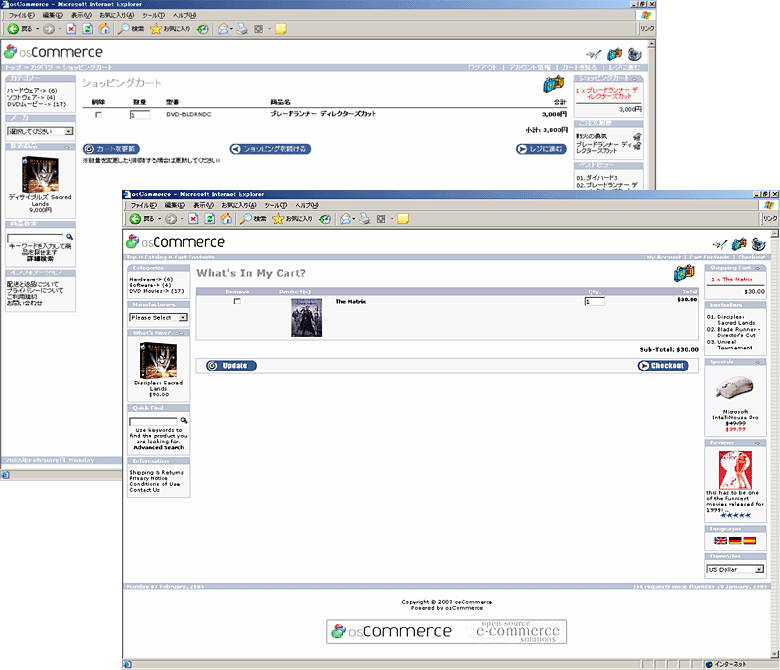The height and width of the screenshot is (670, 780).
Task: Click cart header icon in English store
Action: tap(739, 244)
